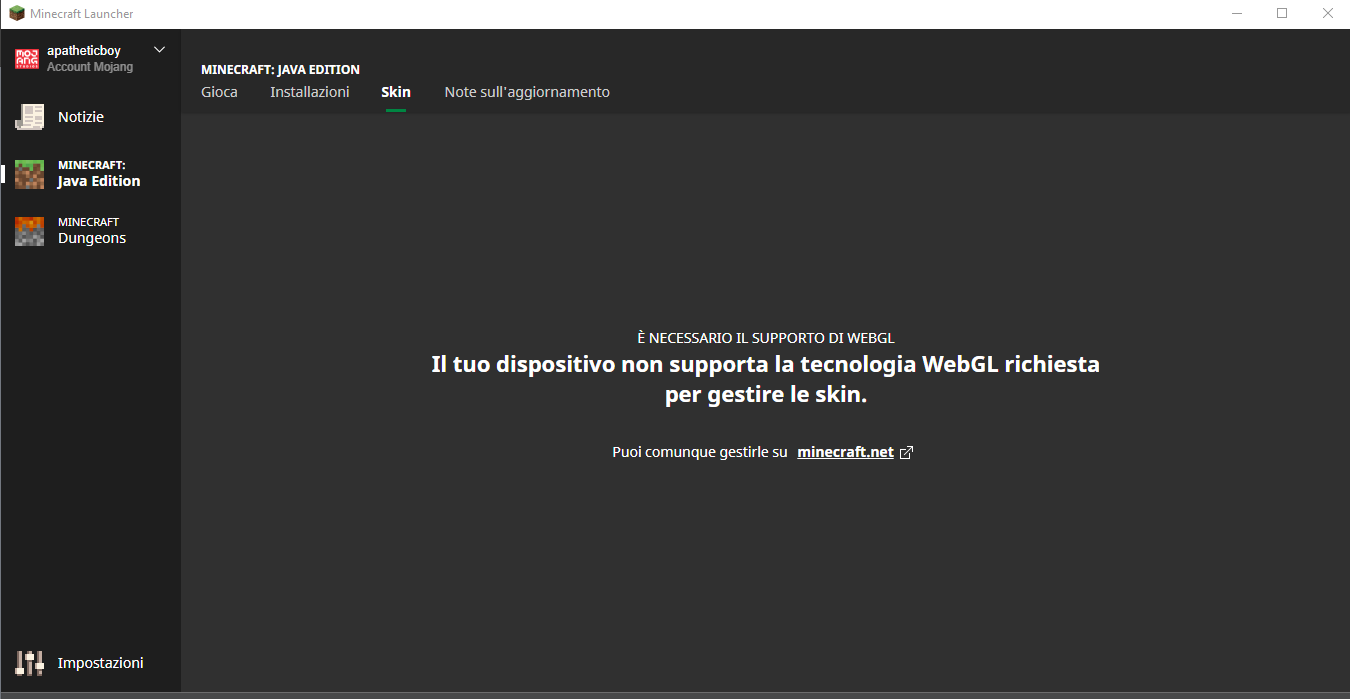Image resolution: width=1350 pixels, height=699 pixels.
Task: Click the Notizie sidebar label
Action: pyautogui.click(x=81, y=117)
